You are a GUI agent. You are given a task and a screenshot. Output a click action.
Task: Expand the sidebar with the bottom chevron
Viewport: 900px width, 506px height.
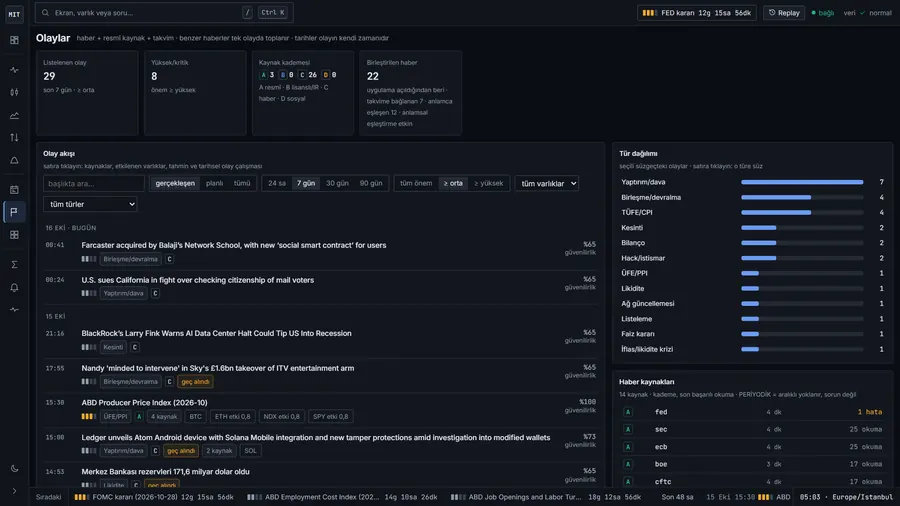tap(14, 492)
